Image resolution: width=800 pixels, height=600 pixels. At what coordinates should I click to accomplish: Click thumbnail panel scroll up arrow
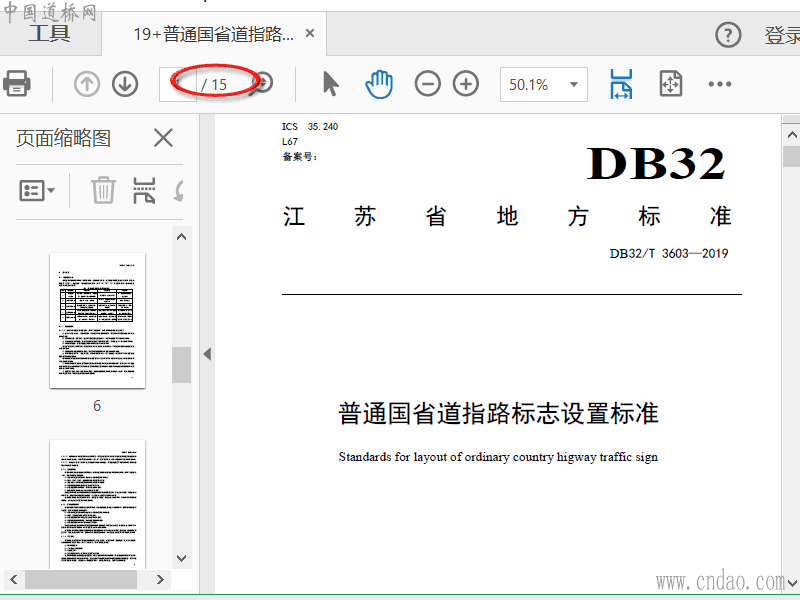pyautogui.click(x=181, y=237)
